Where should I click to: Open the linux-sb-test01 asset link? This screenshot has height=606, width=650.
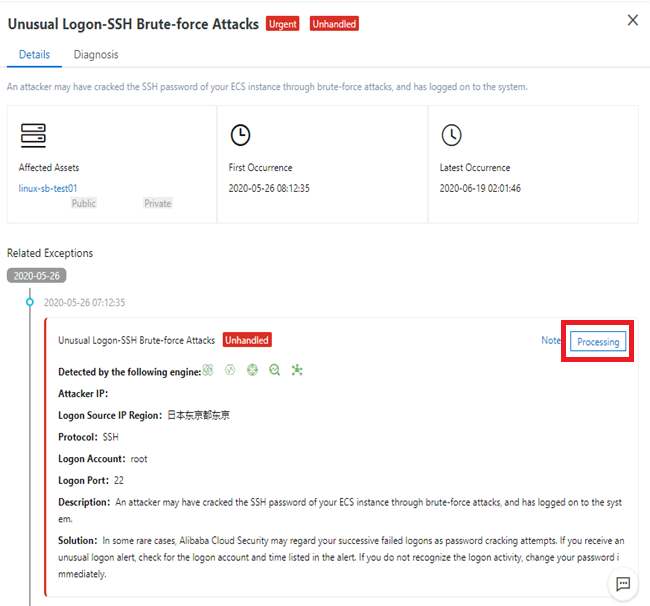click(x=48, y=189)
